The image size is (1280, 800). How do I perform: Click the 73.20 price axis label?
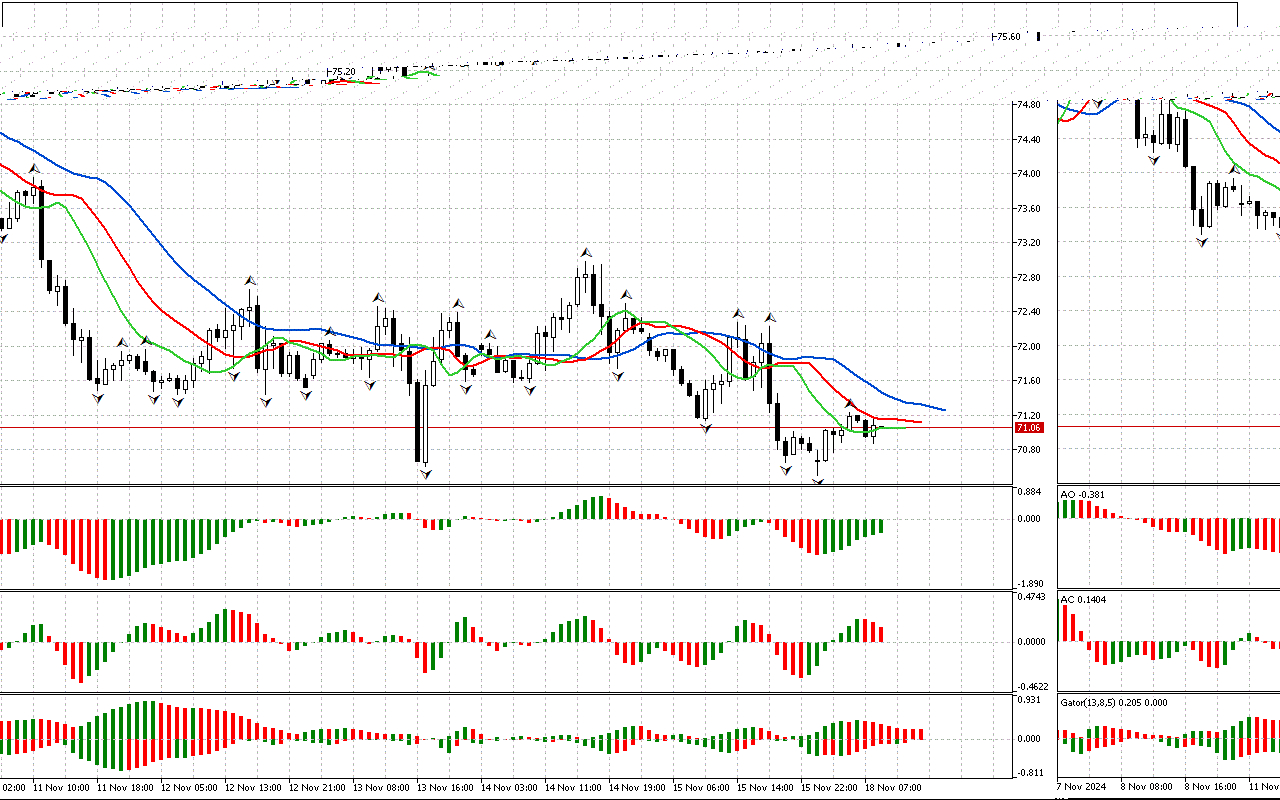[1028, 243]
